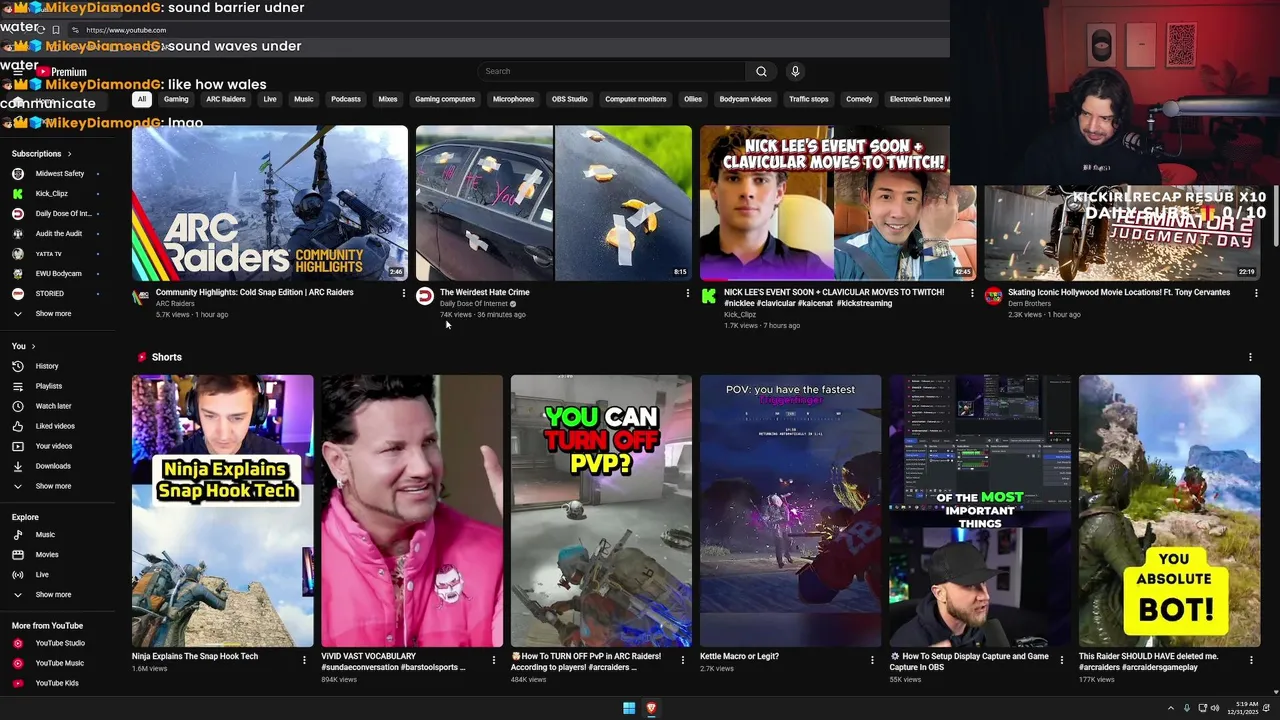The image size is (1280, 720).
Task: Play Ninja Explains Snap Hook Tech short
Action: [x=222, y=511]
